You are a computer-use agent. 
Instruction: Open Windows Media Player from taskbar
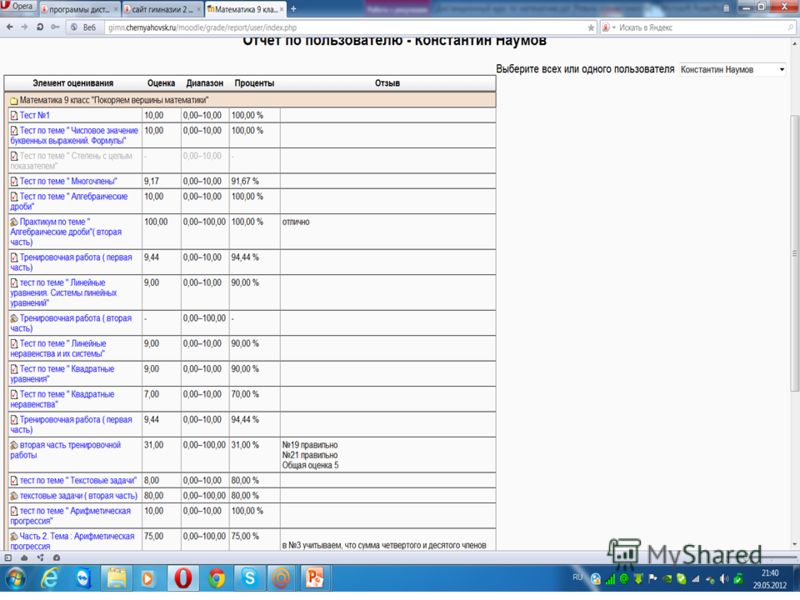148,579
